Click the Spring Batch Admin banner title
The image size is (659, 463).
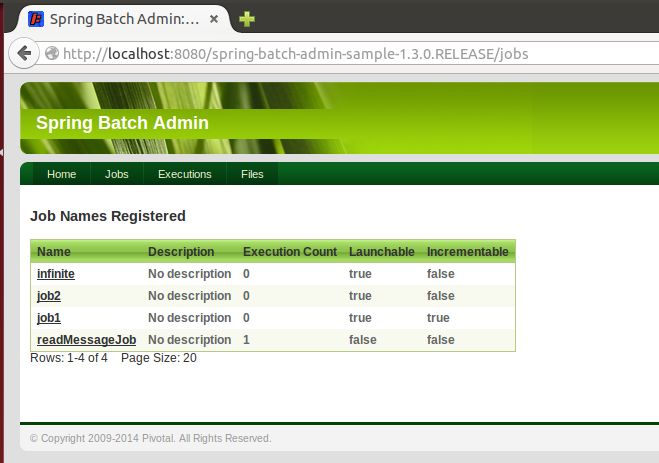[x=122, y=123]
